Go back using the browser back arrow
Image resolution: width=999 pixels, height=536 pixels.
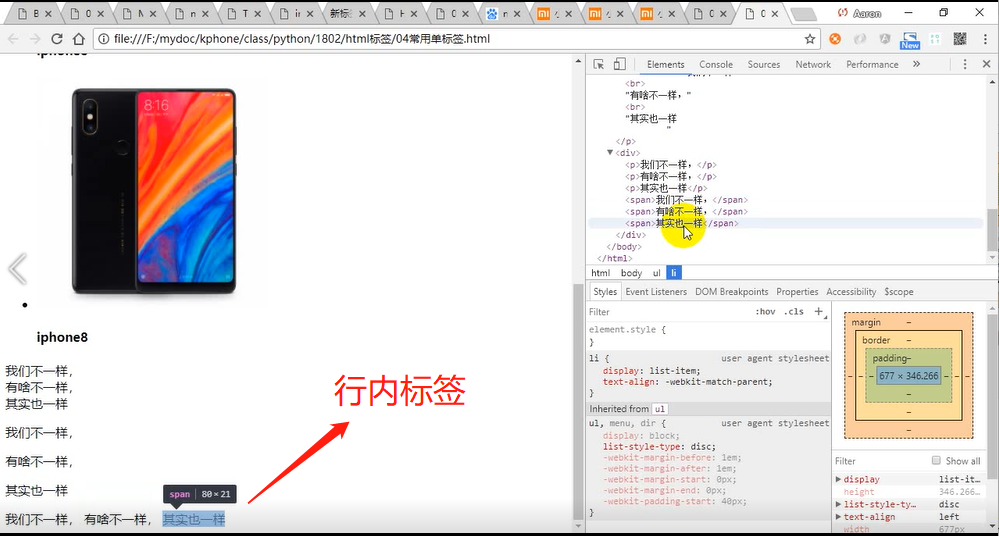click(x=13, y=39)
